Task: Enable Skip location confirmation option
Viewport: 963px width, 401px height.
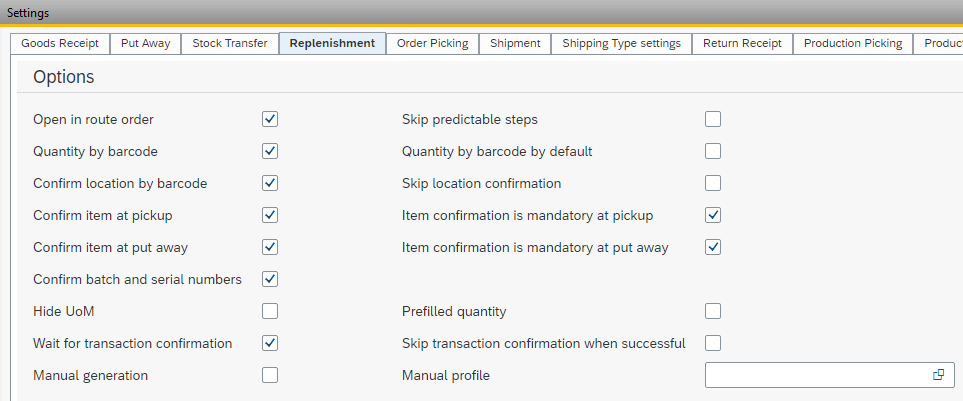Action: pos(713,183)
